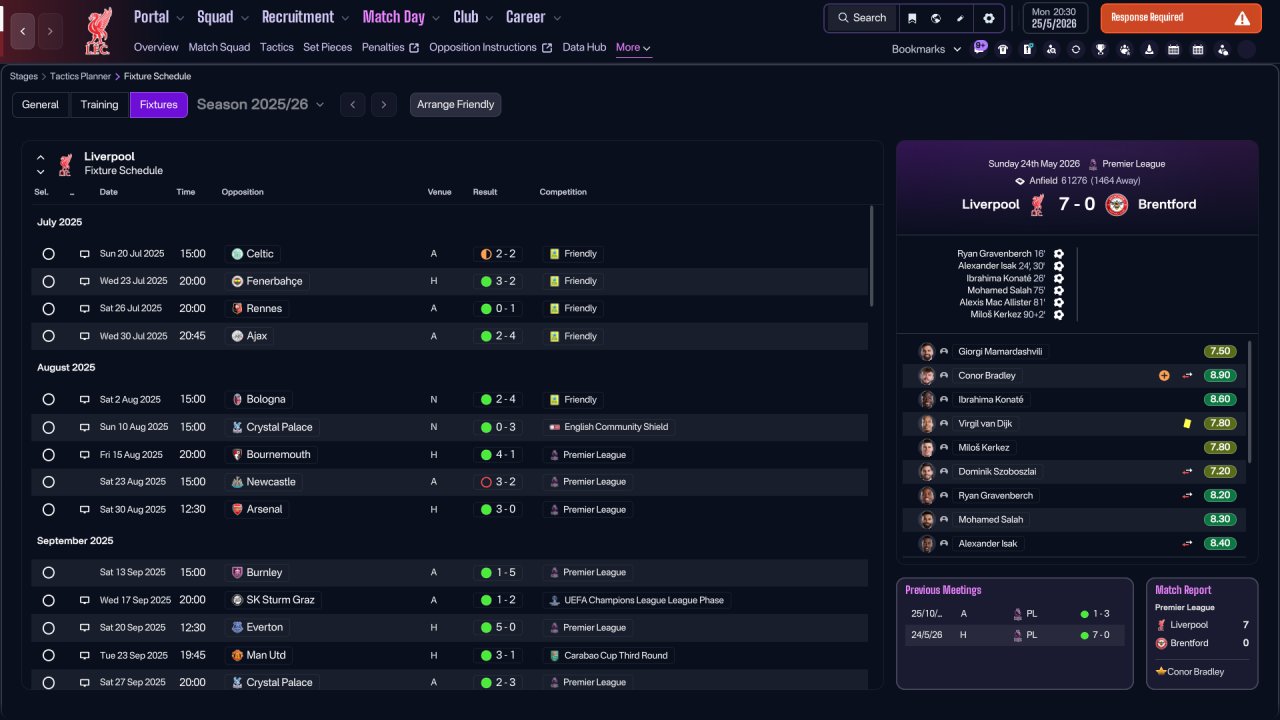Click the Response Required button
The width and height of the screenshot is (1280, 720).
(x=1181, y=18)
